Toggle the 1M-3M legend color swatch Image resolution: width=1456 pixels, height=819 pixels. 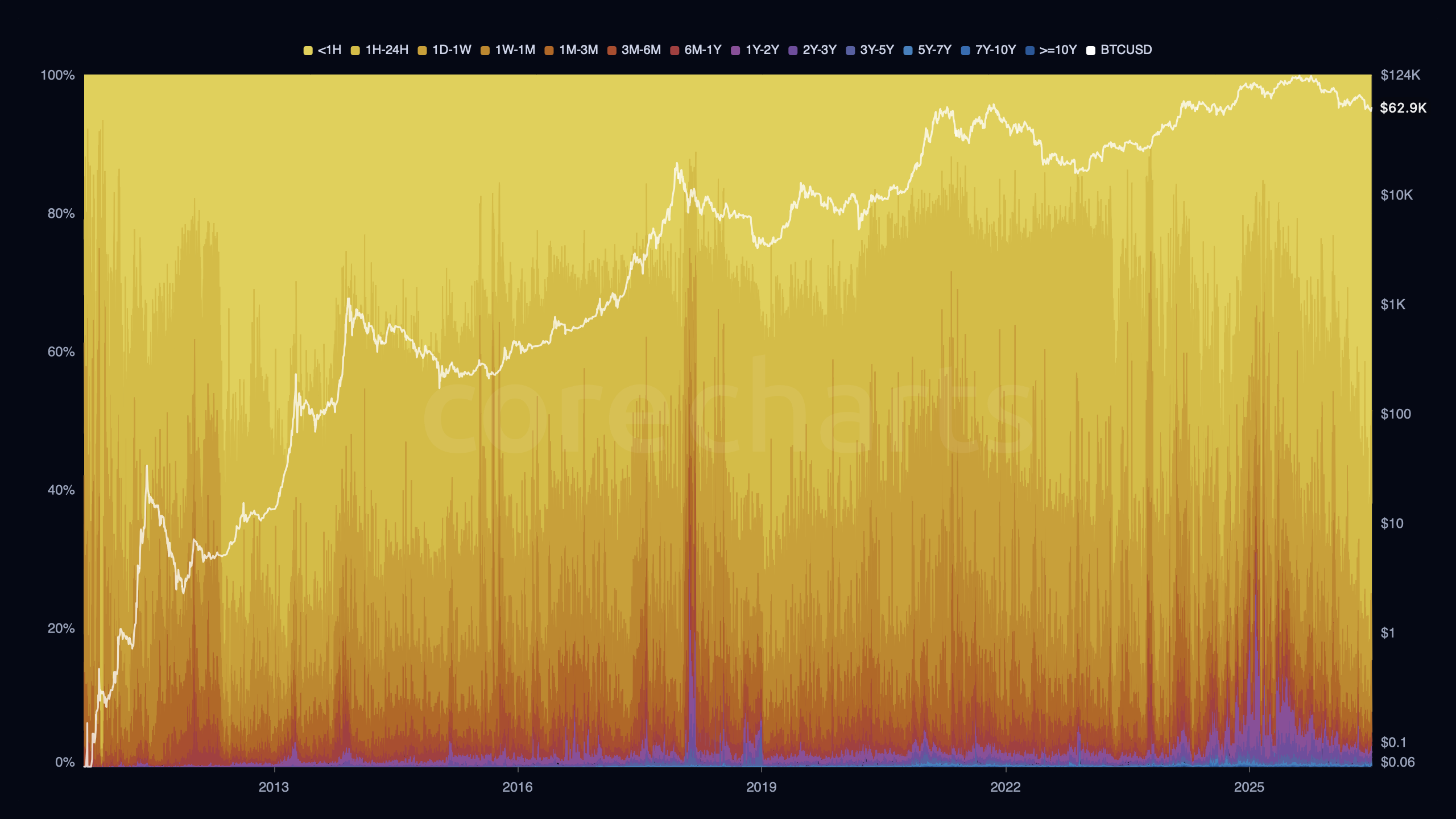click(549, 50)
